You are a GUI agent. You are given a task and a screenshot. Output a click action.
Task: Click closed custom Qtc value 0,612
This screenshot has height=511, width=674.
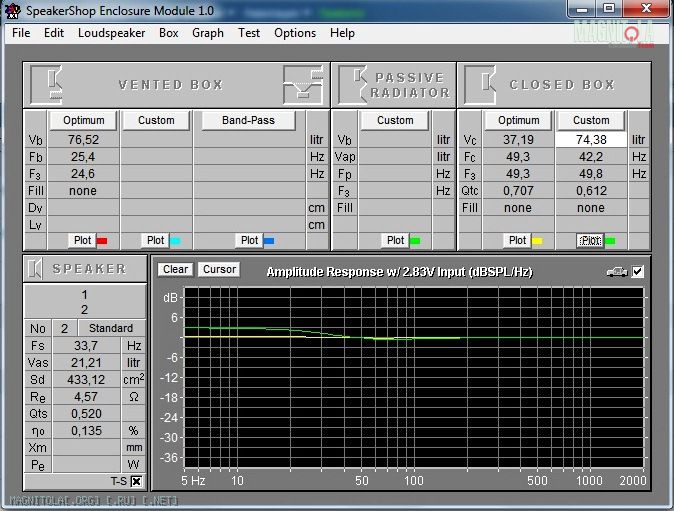pos(591,191)
